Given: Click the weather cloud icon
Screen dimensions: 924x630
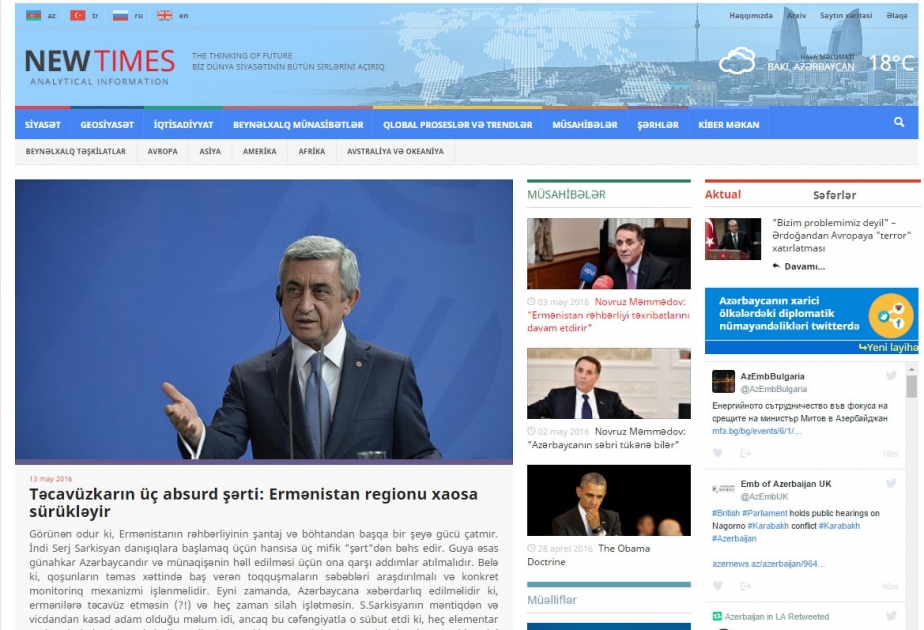Looking at the screenshot, I should coord(737,61).
